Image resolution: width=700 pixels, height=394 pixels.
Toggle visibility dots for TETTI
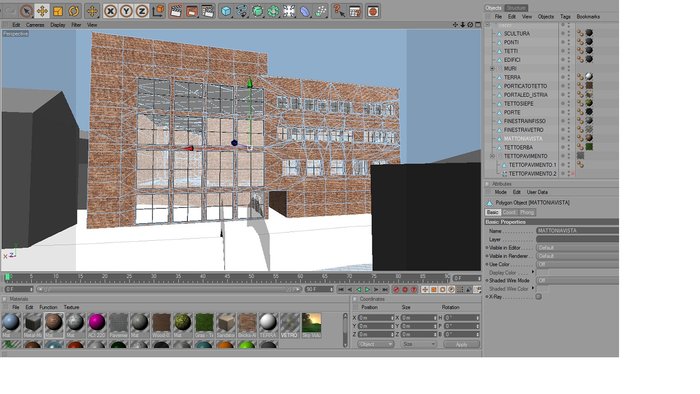pyautogui.click(x=568, y=51)
